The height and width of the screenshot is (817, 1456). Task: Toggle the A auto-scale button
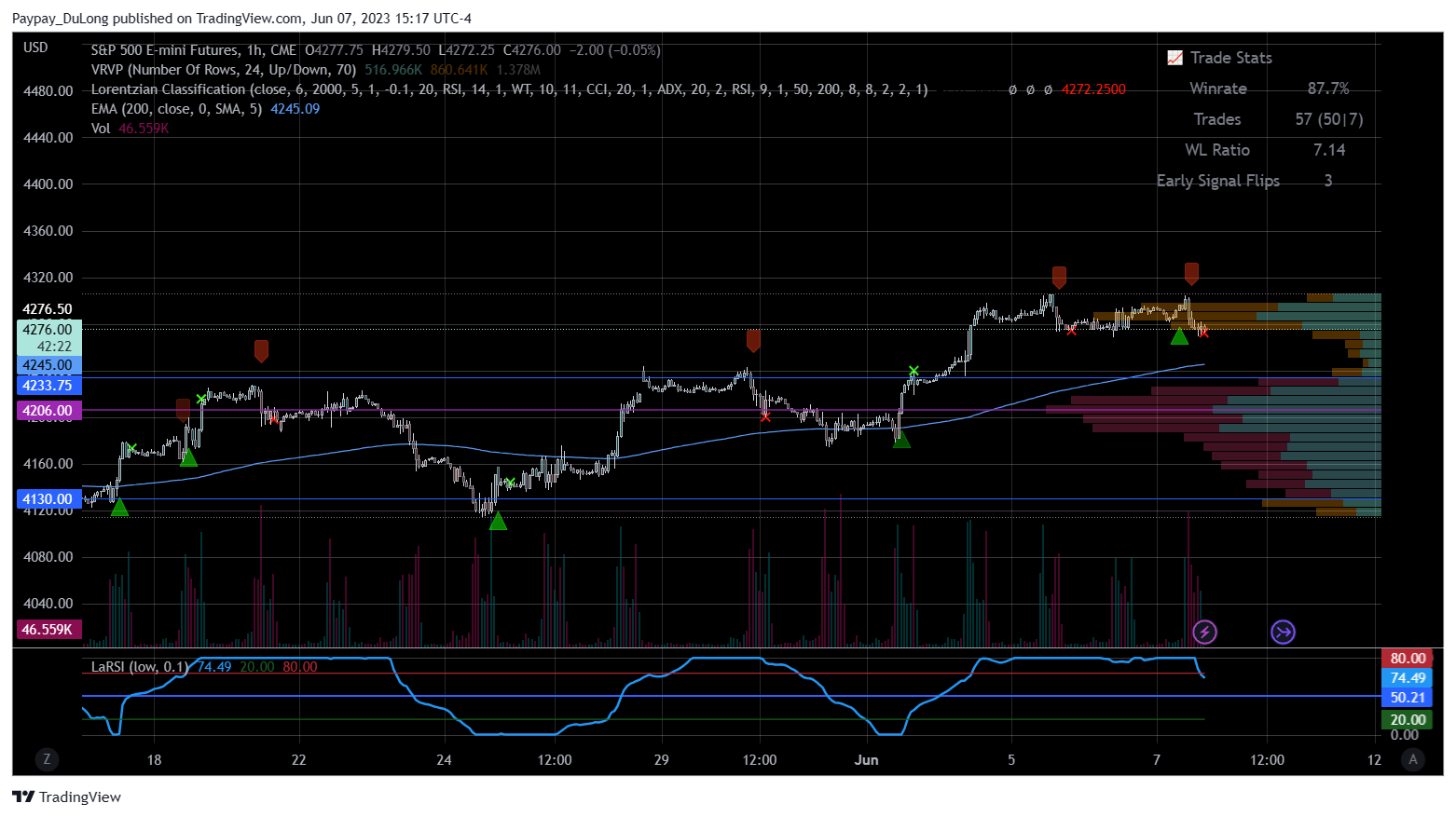[x=1413, y=760]
